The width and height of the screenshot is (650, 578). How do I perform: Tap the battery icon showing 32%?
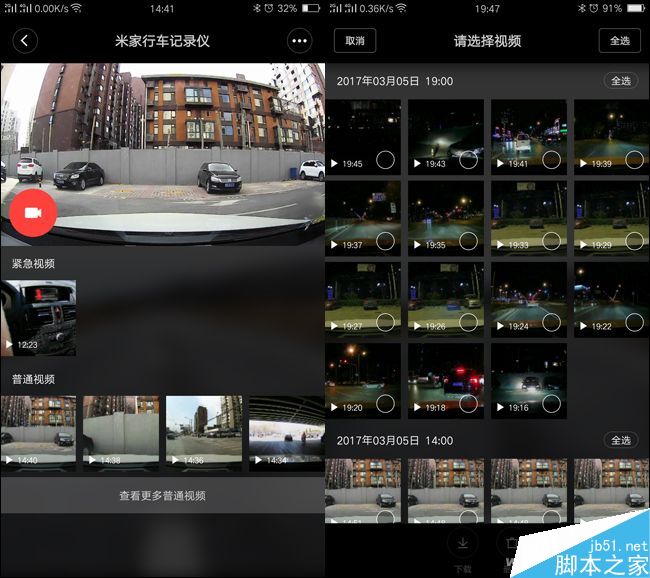[x=310, y=8]
